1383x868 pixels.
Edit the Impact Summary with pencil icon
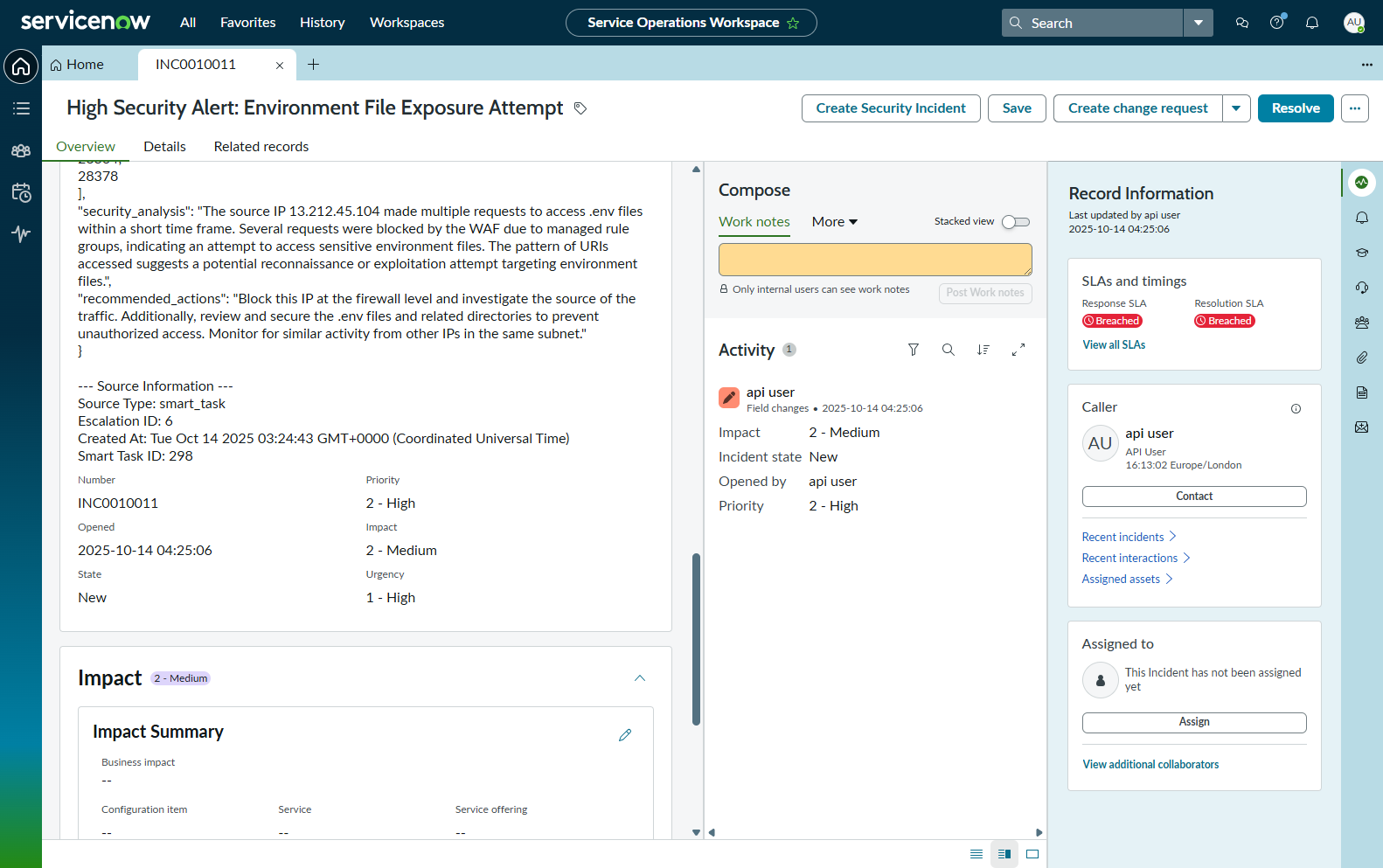coord(625,735)
